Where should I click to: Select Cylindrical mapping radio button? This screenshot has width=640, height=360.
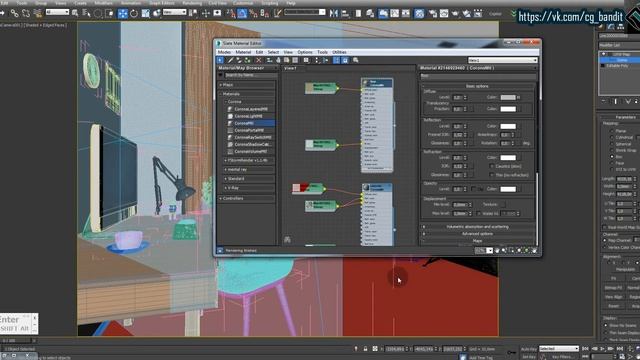click(611, 138)
